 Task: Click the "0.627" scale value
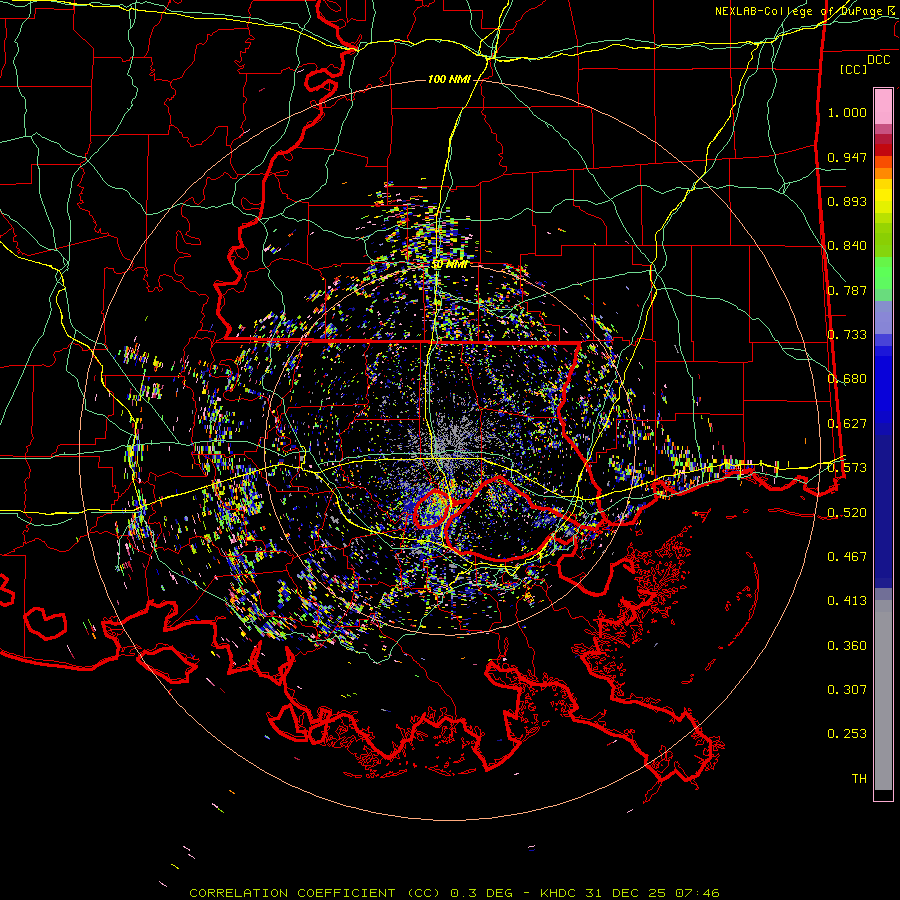847,424
